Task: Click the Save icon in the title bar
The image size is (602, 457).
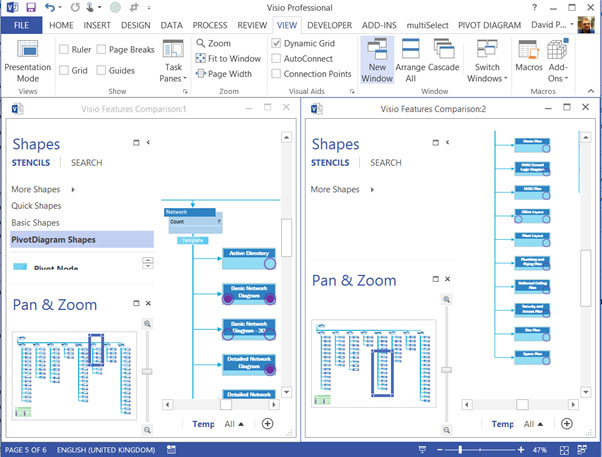Action: [x=31, y=7]
